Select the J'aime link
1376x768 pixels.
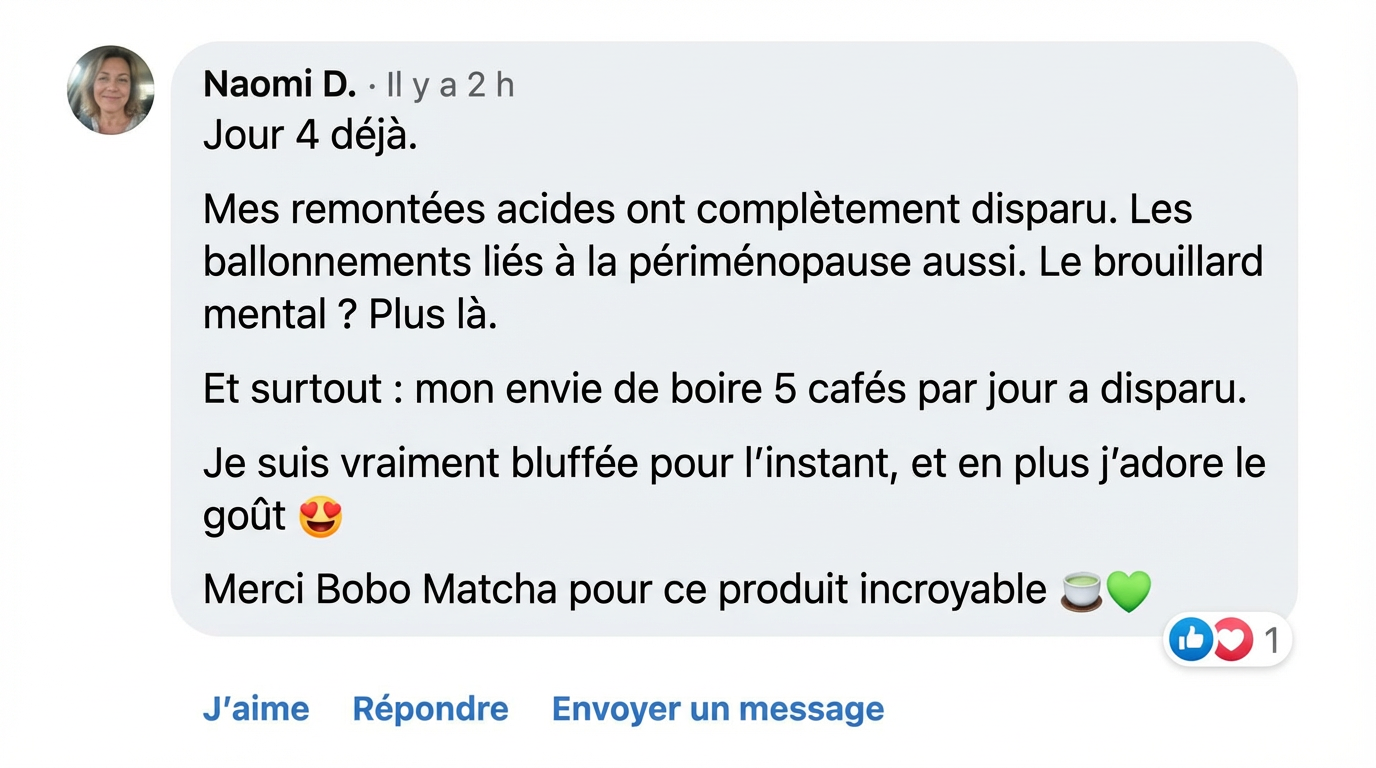tap(256, 708)
